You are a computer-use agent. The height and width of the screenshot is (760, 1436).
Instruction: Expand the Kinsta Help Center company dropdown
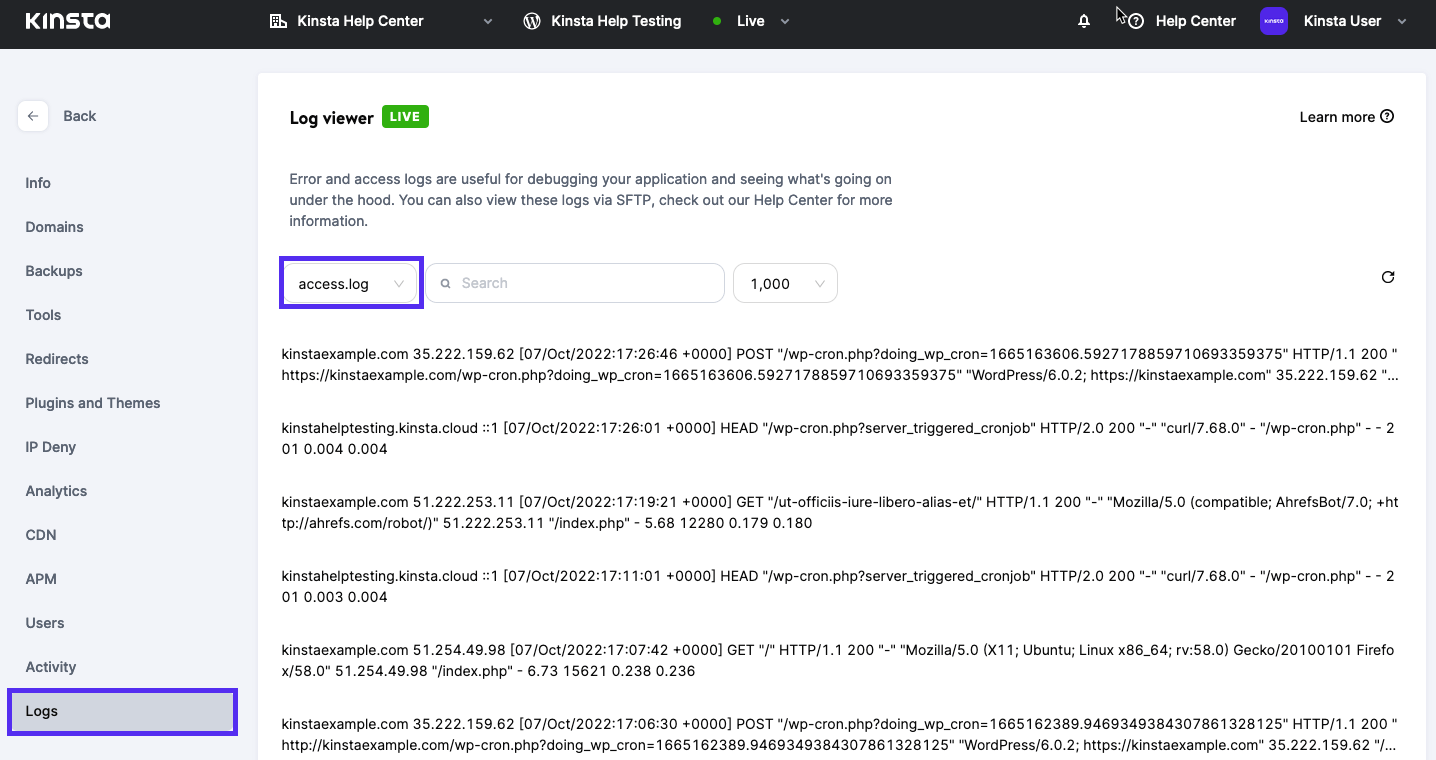[x=487, y=20]
